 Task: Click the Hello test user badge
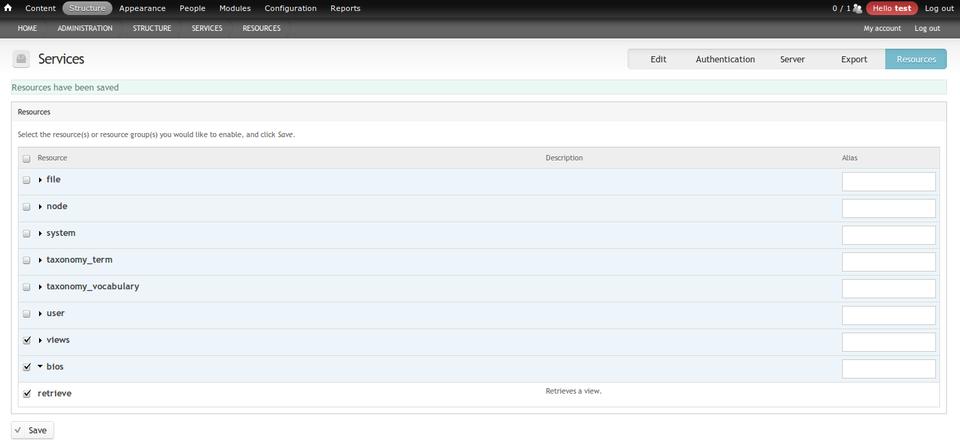[891, 8]
